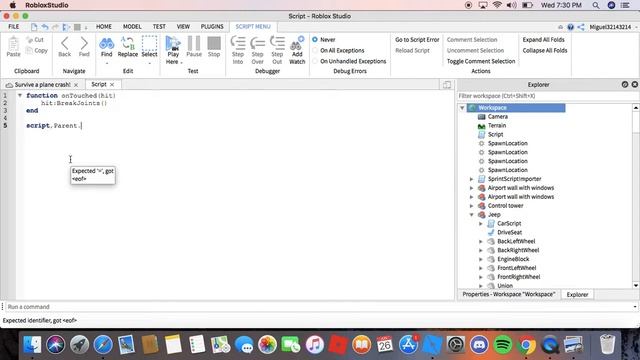The width and height of the screenshot is (640, 360).
Task: Collapse the Workspace tree node
Action: tap(462, 108)
